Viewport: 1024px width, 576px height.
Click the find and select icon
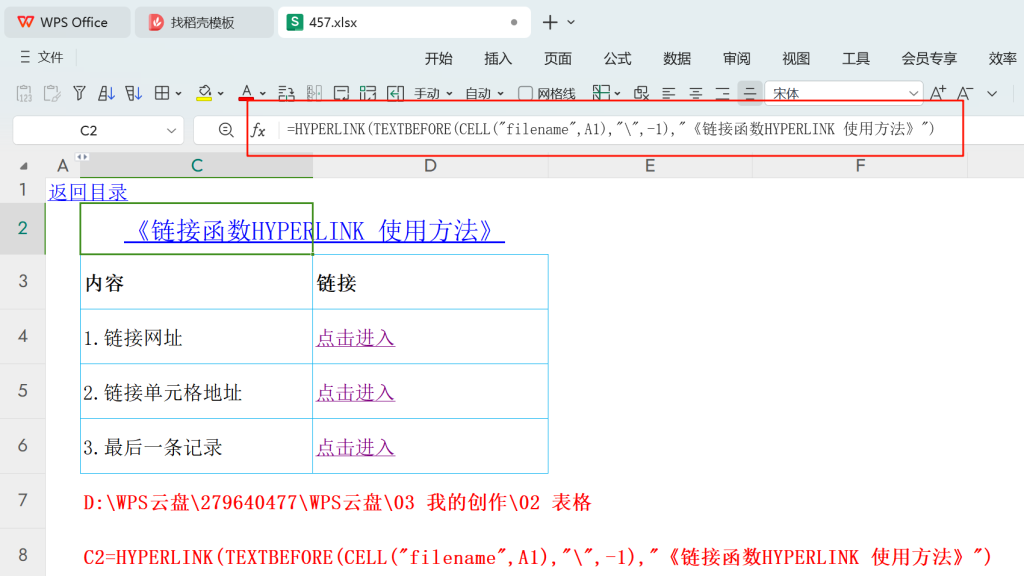(x=641, y=93)
